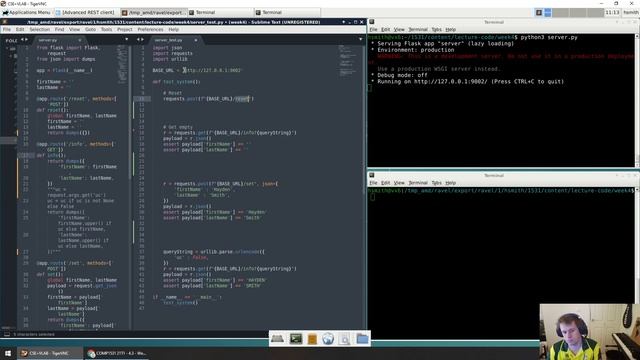Open orange file manager dock icon
This screenshot has height=360, width=640.
[x=312, y=339]
